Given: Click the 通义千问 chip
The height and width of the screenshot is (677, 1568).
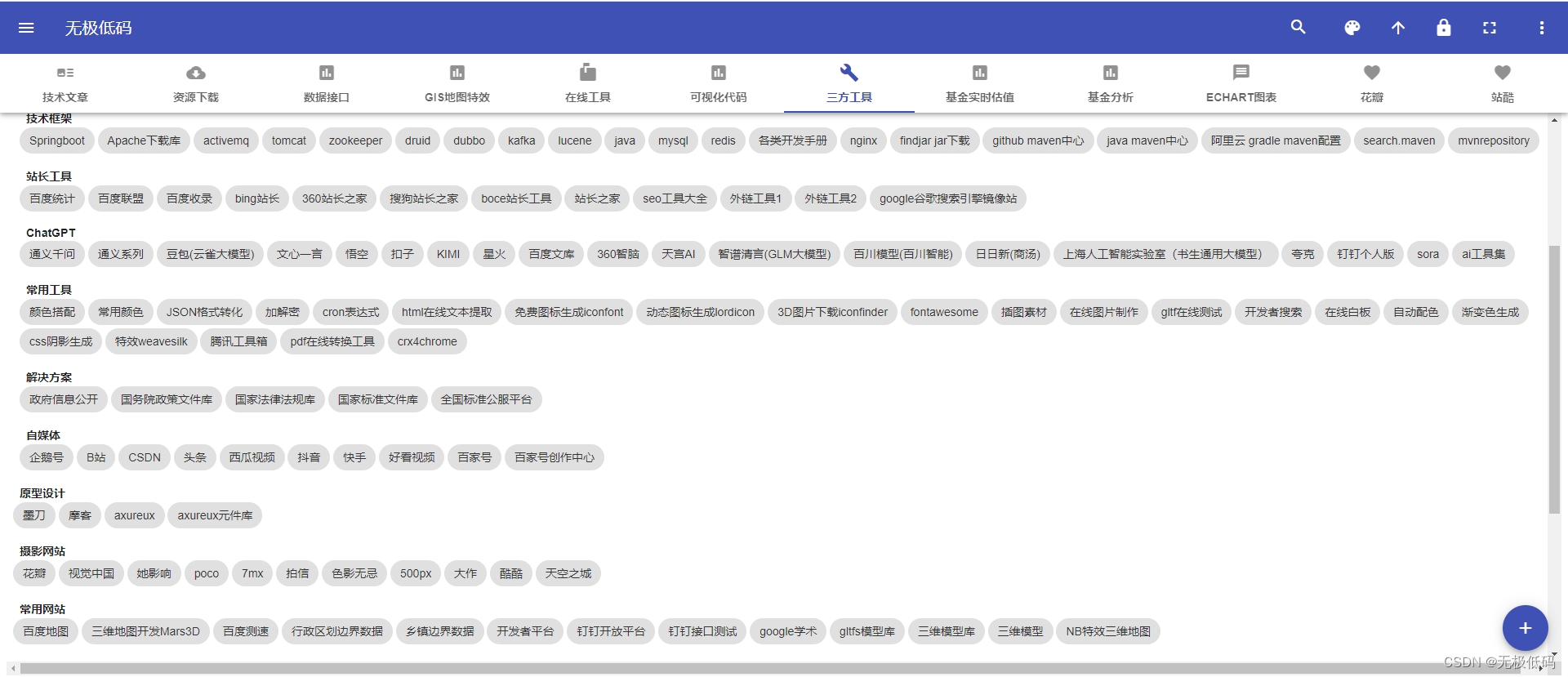Looking at the screenshot, I should pyautogui.click(x=52, y=254).
